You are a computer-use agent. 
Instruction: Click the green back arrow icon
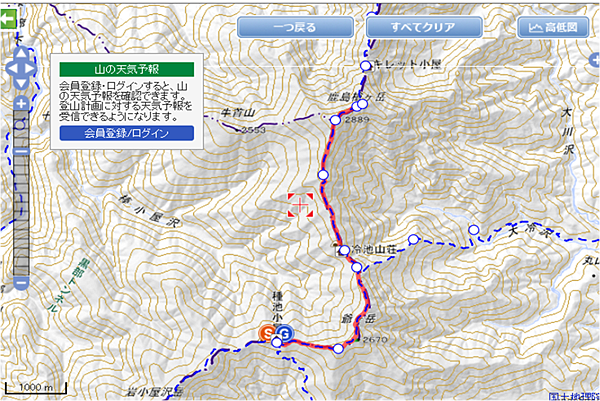click(x=8, y=19)
